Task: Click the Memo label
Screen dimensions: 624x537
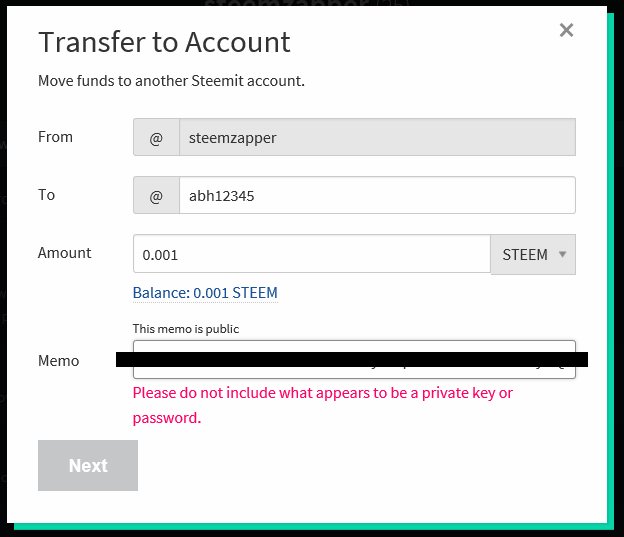Action: tap(59, 361)
